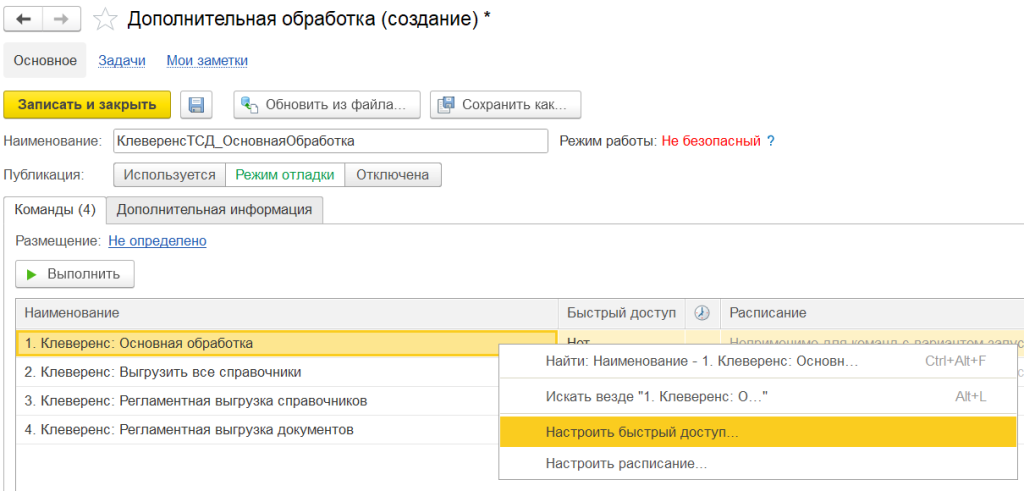
Task: Save using the floppy disk icon
Action: pos(196,104)
